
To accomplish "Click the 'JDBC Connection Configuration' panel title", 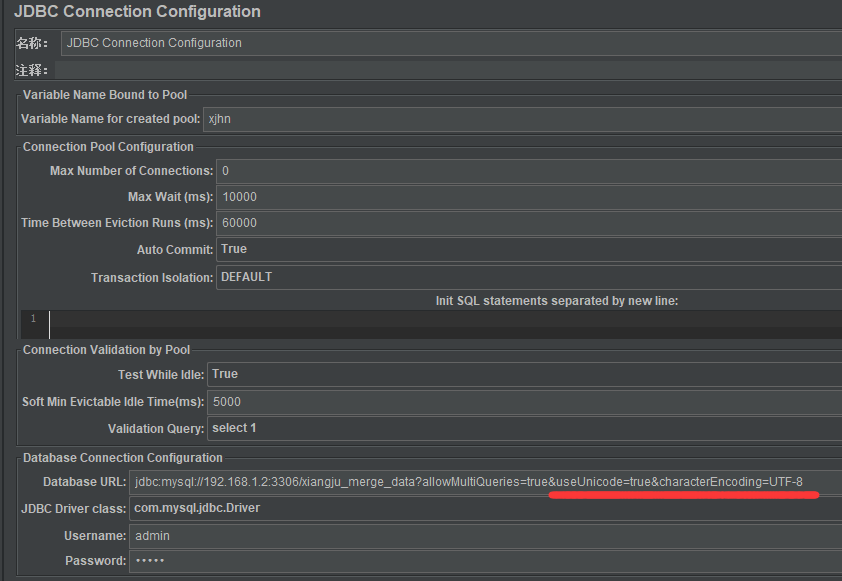I will 137,11.
